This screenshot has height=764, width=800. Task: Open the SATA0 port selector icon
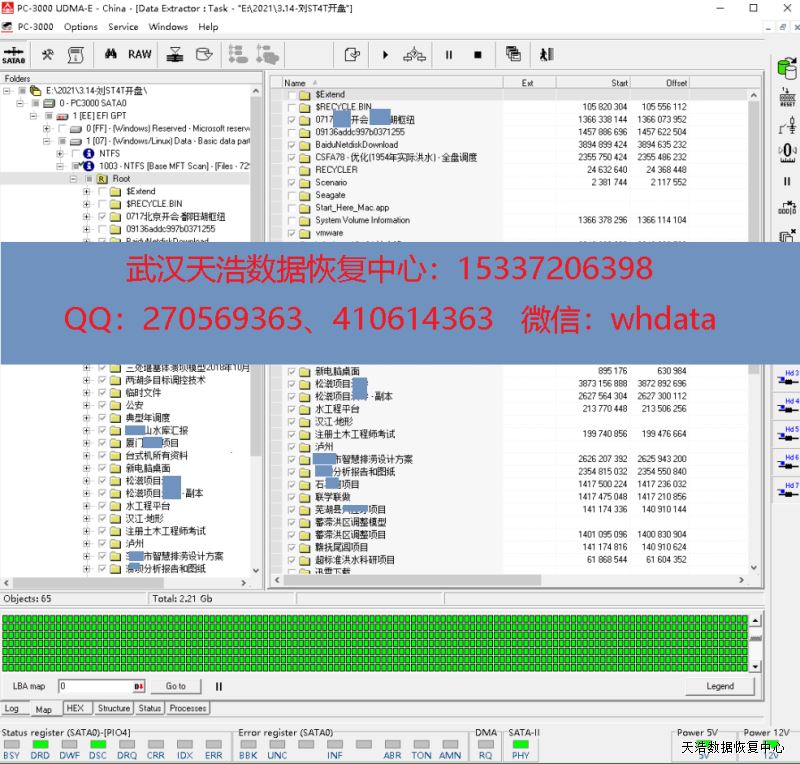14,54
